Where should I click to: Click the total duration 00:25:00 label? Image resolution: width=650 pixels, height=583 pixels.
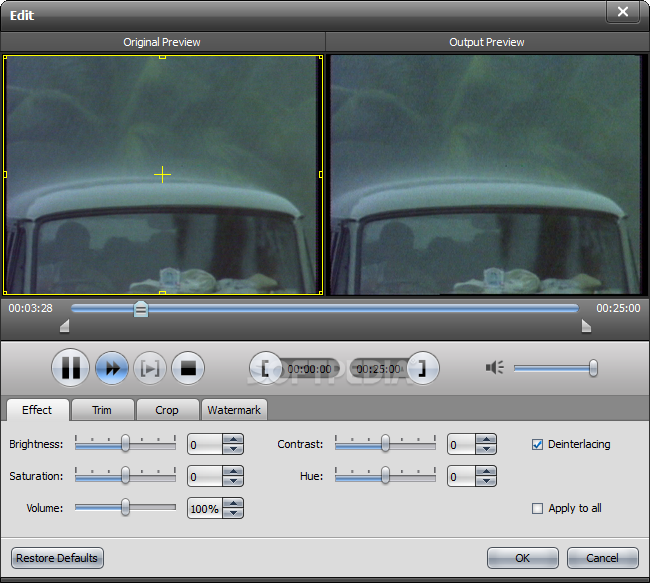618,308
